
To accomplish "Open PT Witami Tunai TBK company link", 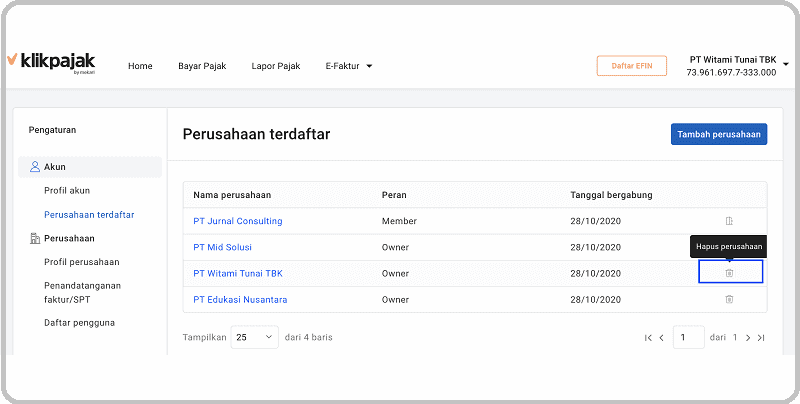I will pyautogui.click(x=238, y=273).
